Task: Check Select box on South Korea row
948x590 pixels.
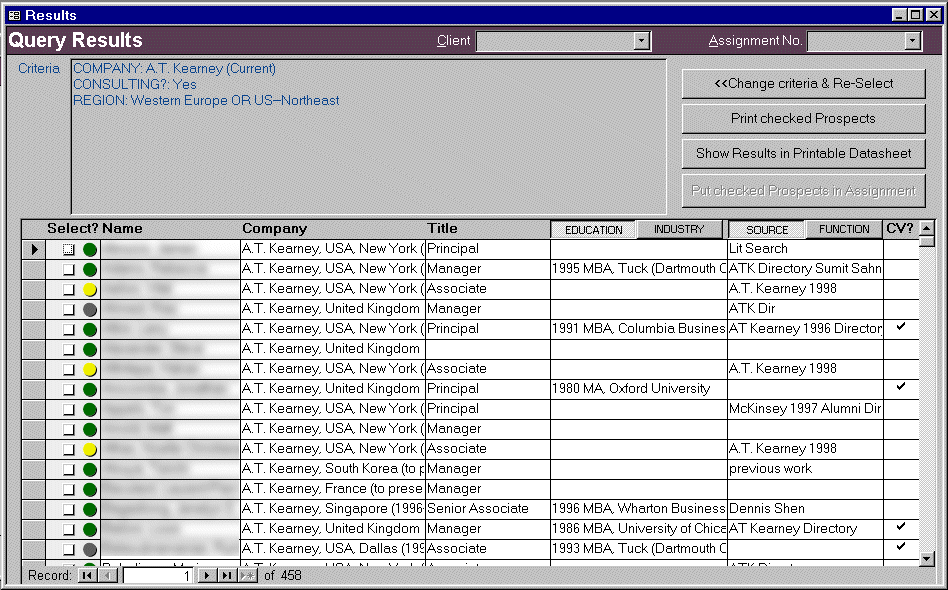Action: pyautogui.click(x=69, y=470)
